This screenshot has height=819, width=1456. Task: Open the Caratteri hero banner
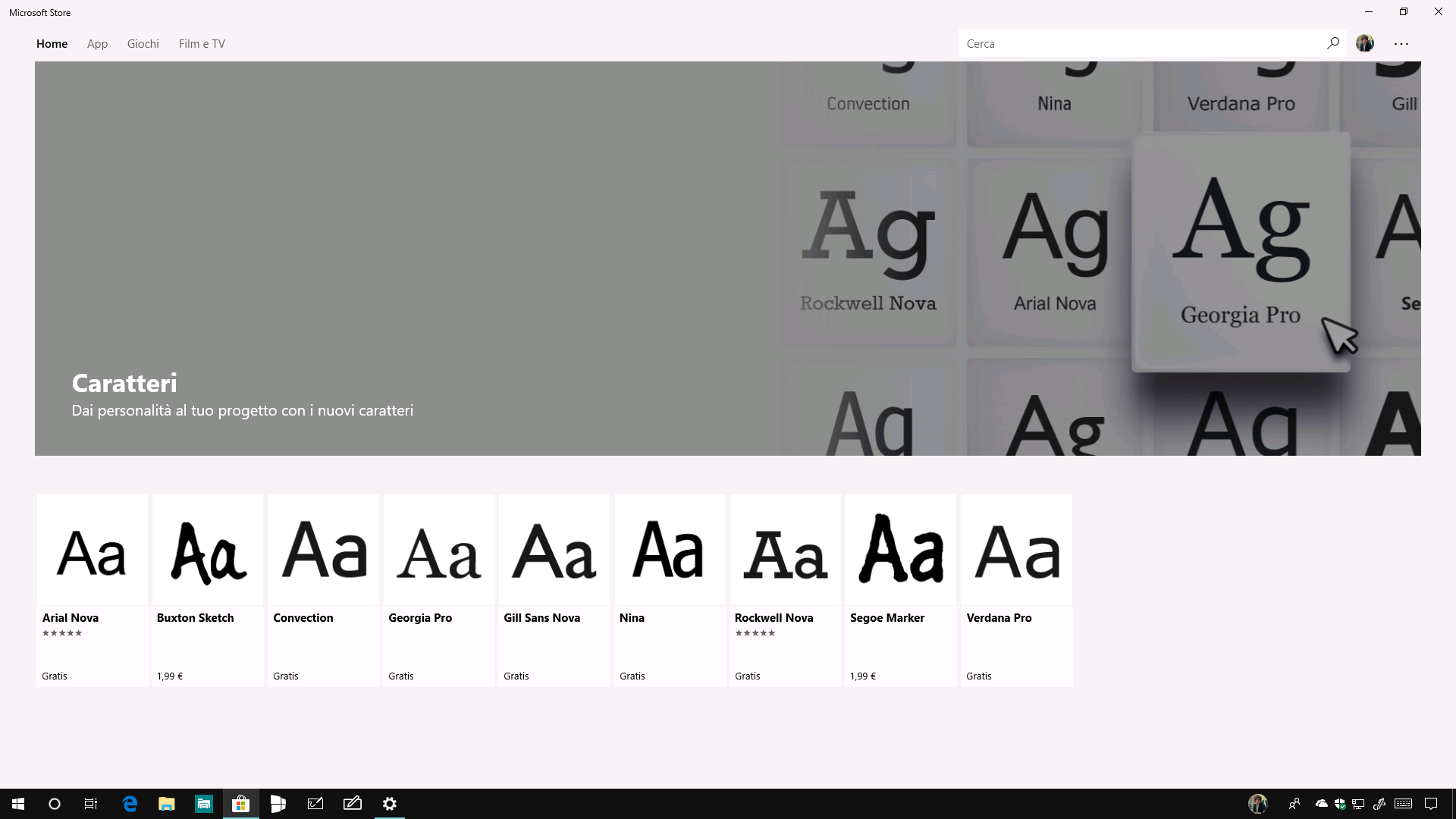click(728, 259)
